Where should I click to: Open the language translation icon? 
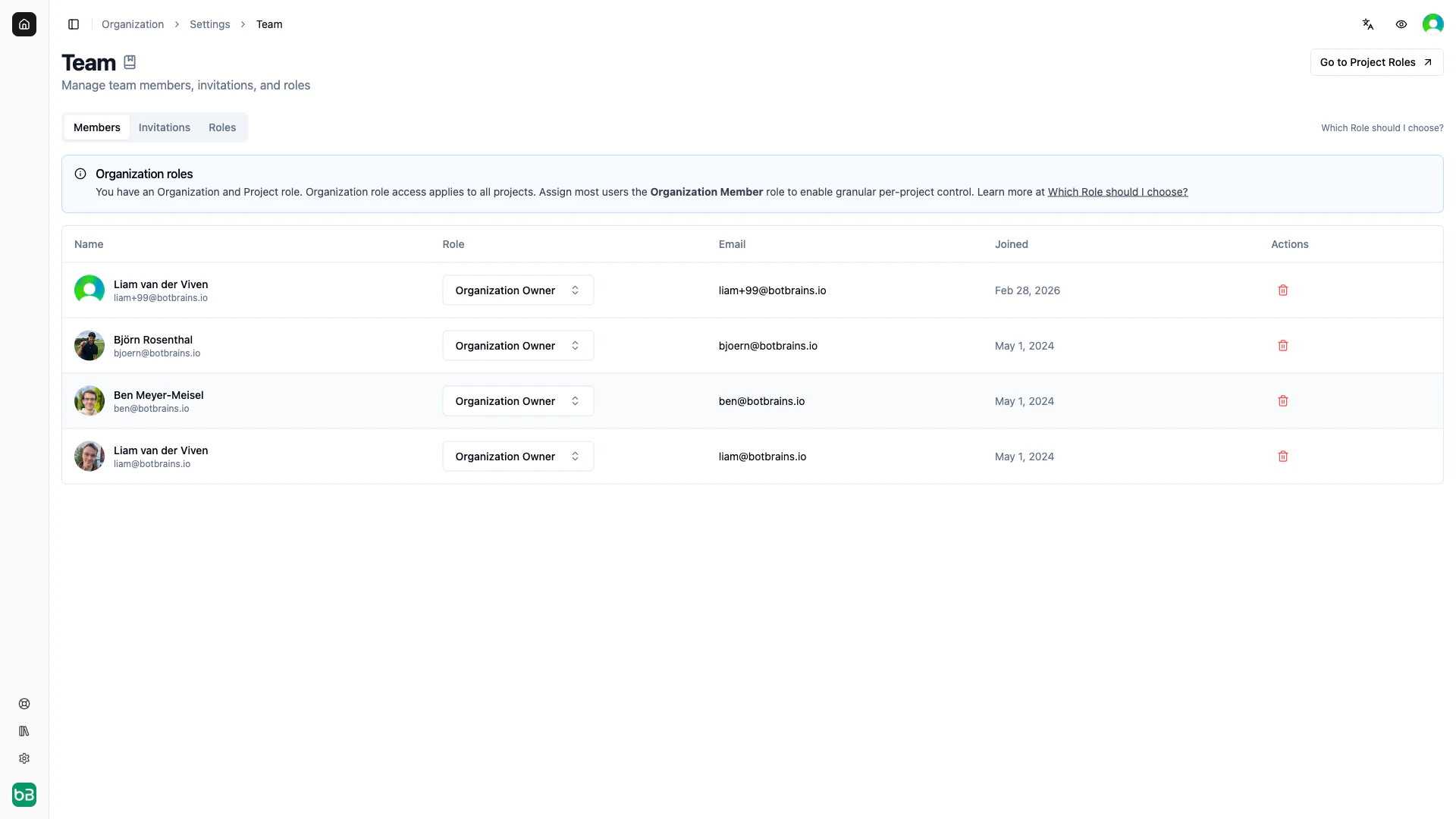coord(1368,24)
